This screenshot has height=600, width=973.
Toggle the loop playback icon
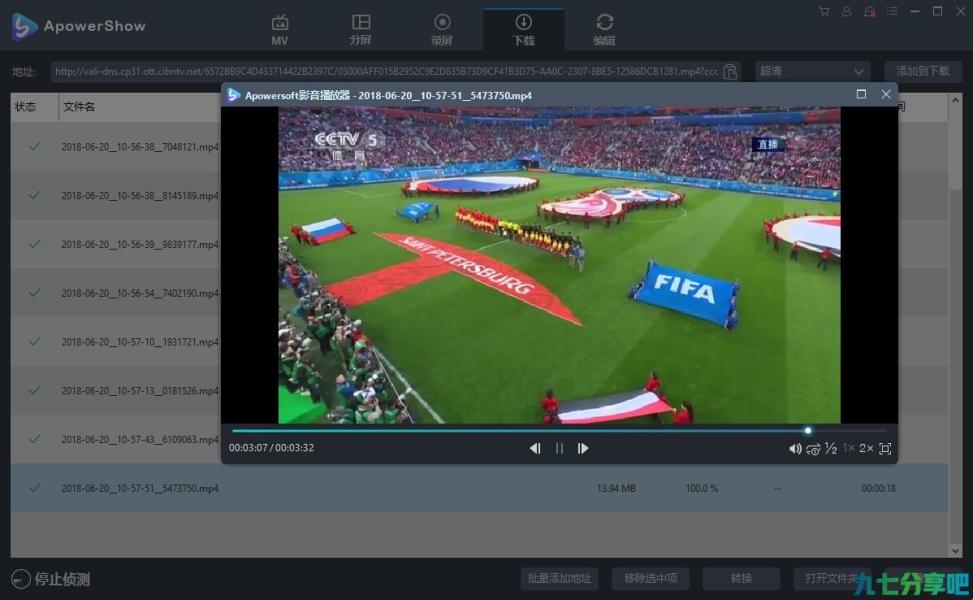[x=813, y=449]
